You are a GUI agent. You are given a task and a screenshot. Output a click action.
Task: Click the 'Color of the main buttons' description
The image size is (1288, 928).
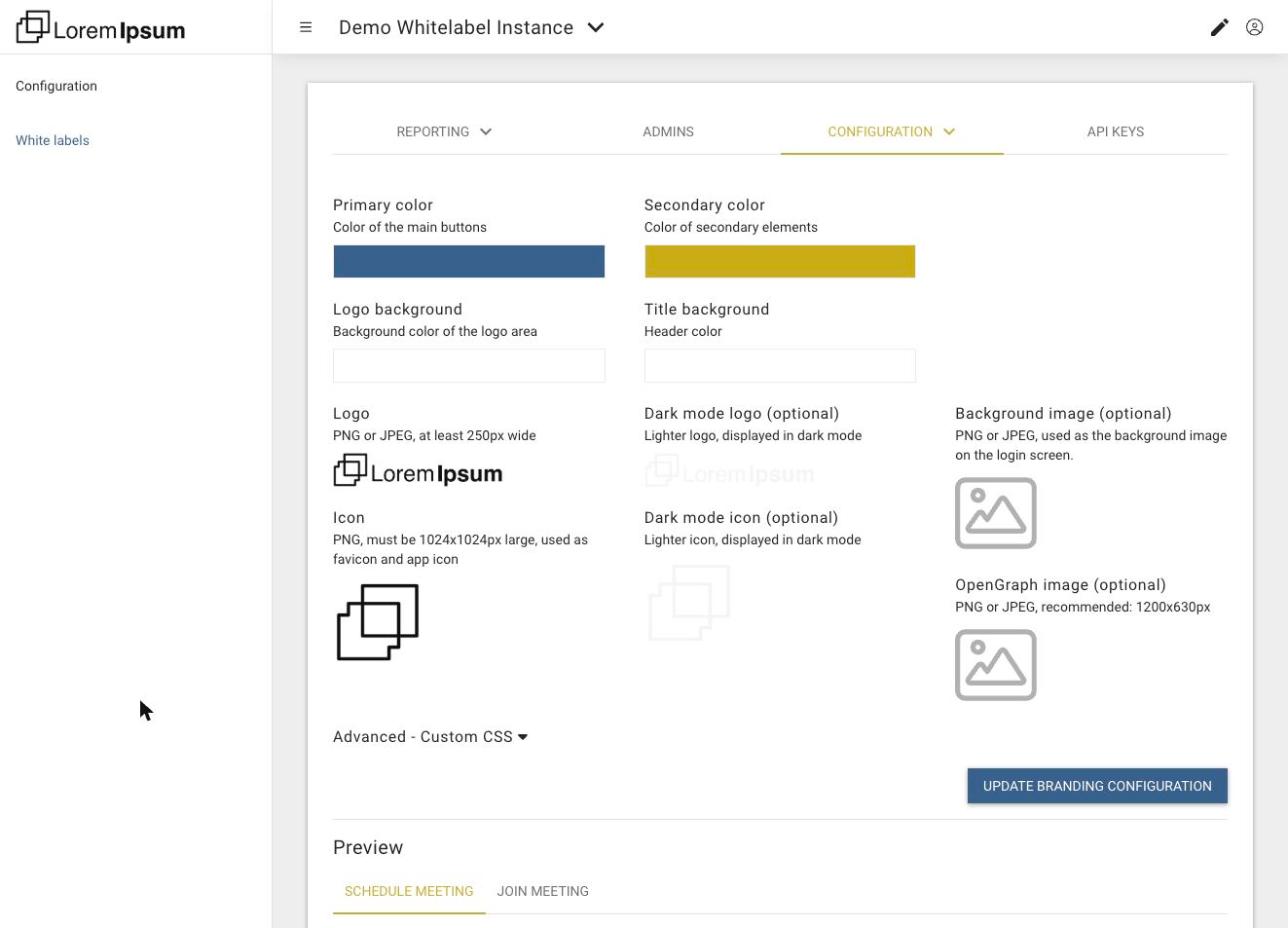point(410,228)
